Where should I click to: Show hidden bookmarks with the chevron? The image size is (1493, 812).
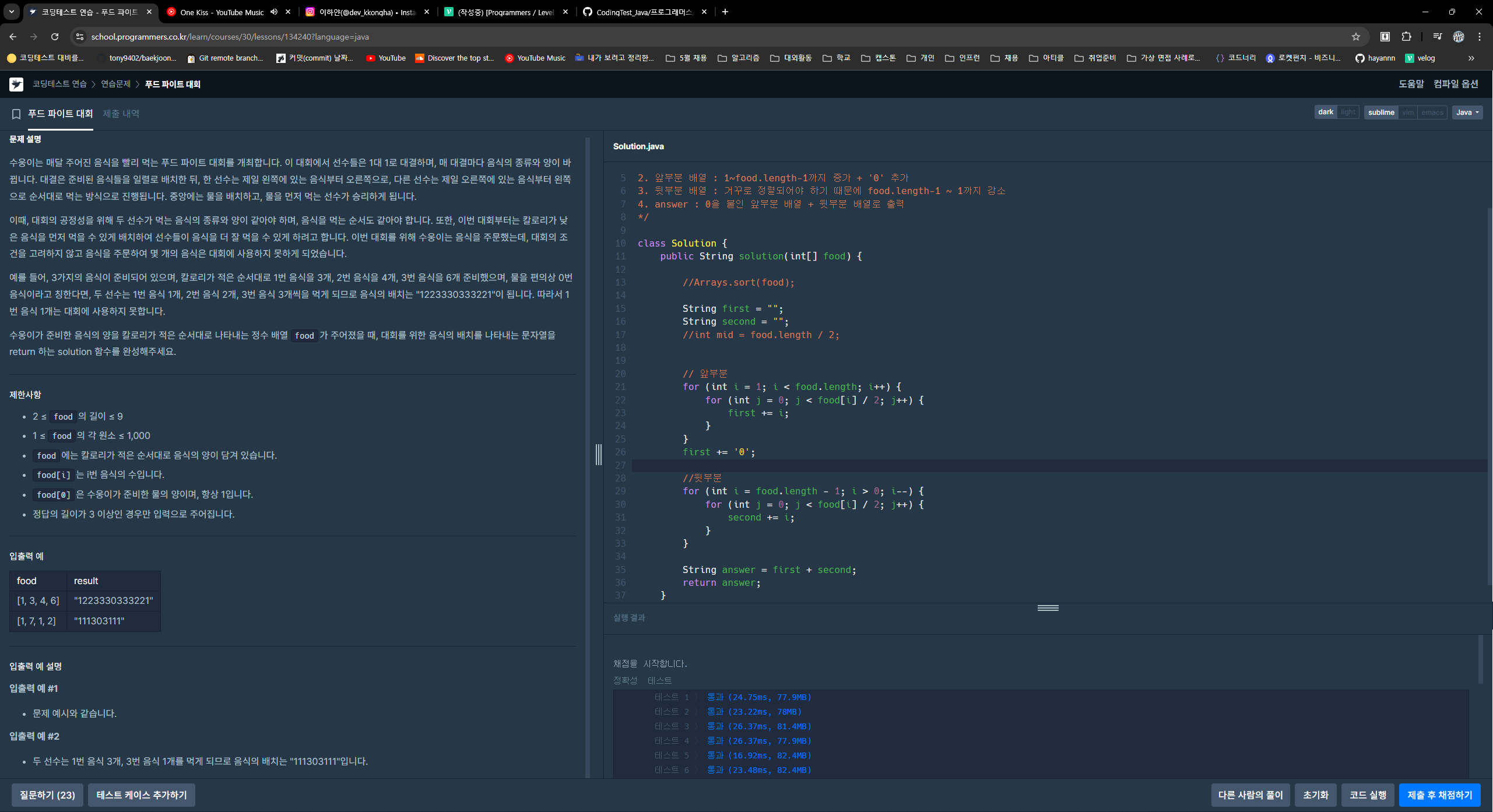click(1471, 58)
